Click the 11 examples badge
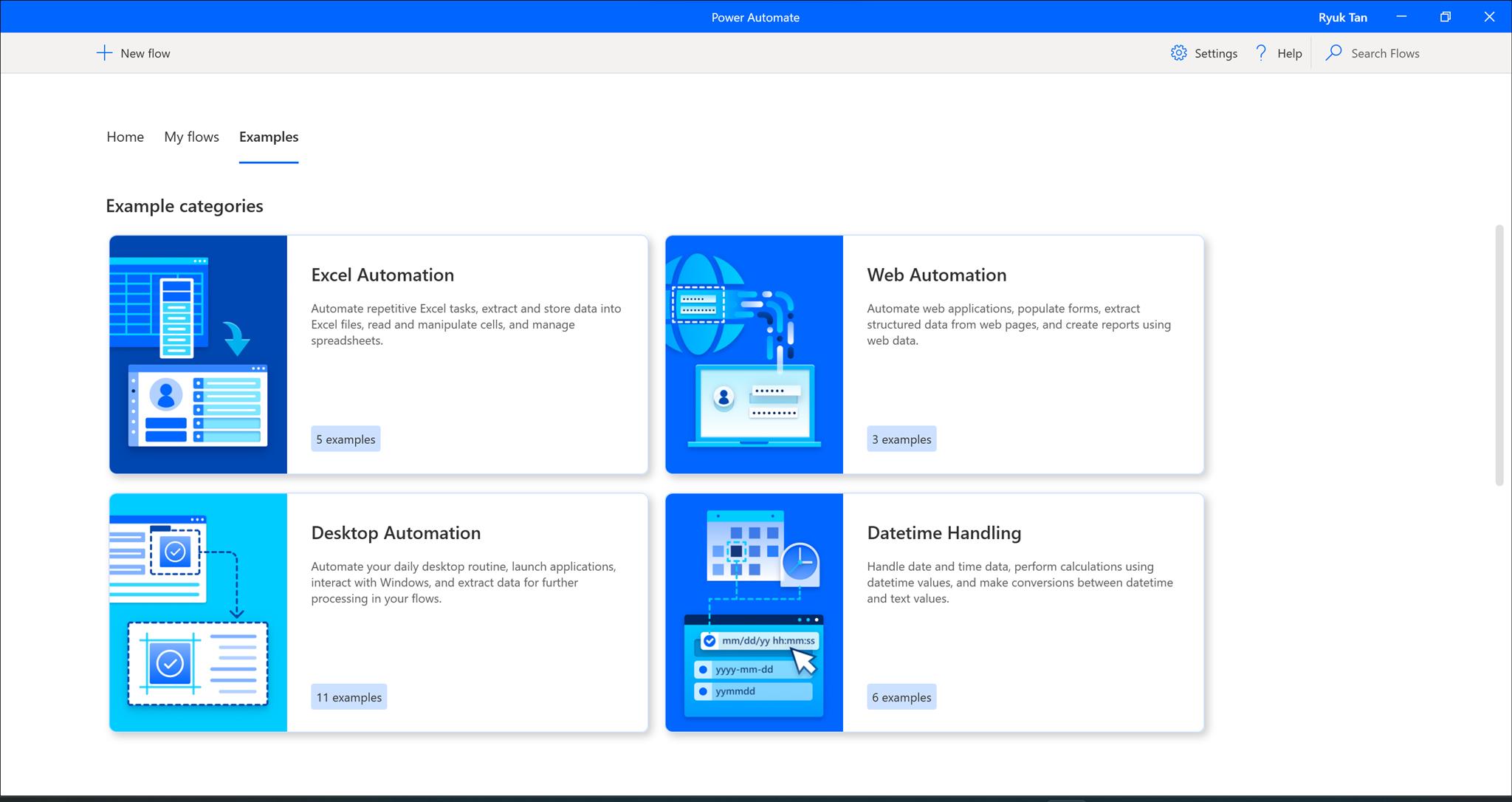 coord(348,696)
